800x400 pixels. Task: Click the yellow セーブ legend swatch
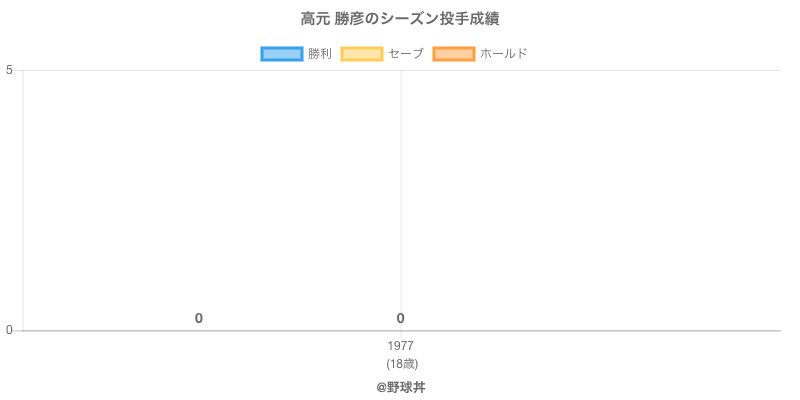tap(361, 54)
